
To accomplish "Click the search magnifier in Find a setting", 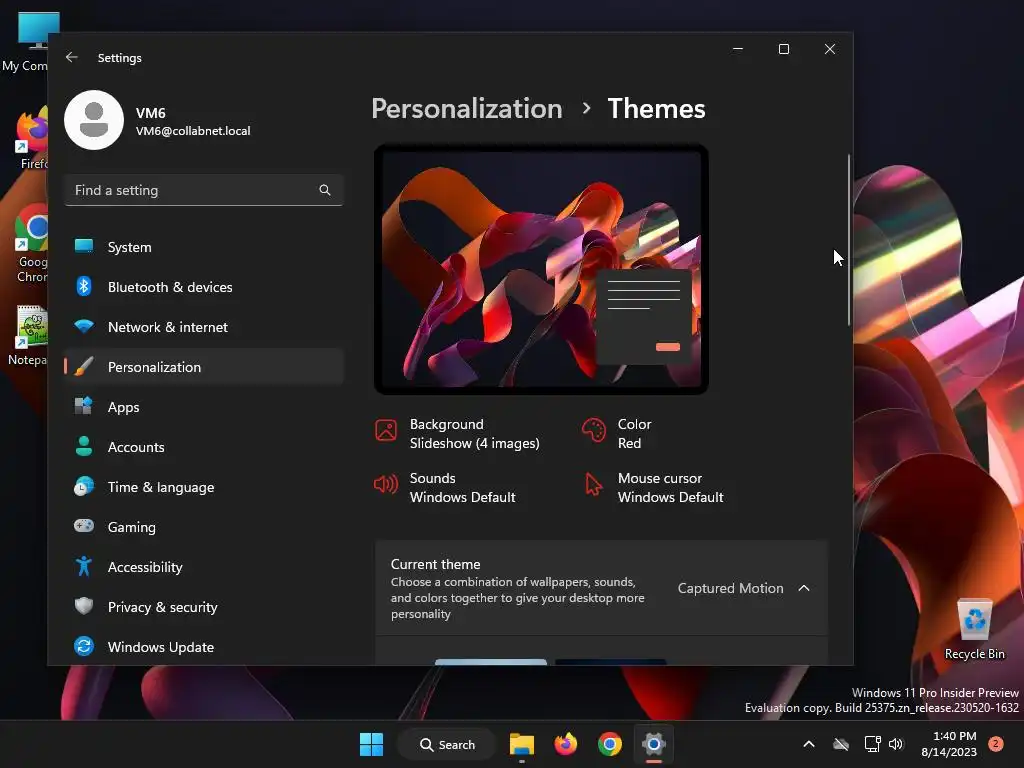I will click(x=325, y=190).
